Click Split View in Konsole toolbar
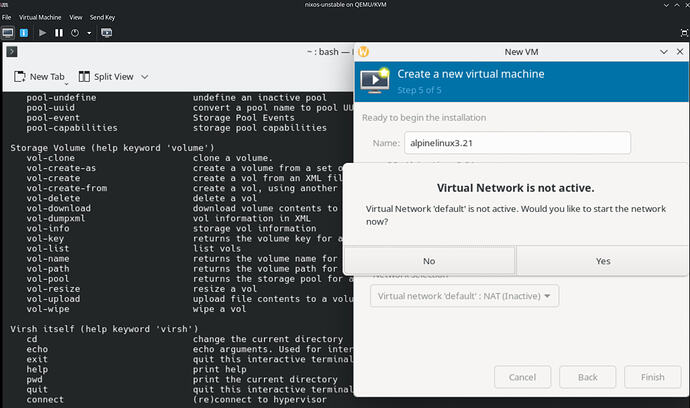 click(106, 77)
